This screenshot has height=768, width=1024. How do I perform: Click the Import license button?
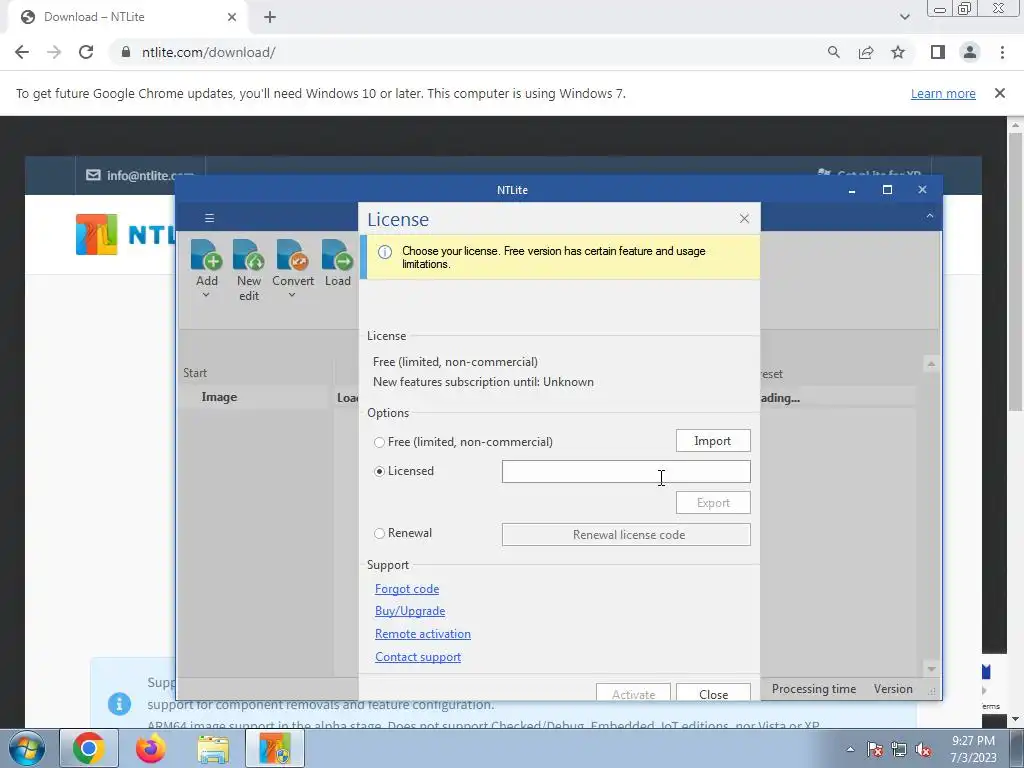(713, 441)
